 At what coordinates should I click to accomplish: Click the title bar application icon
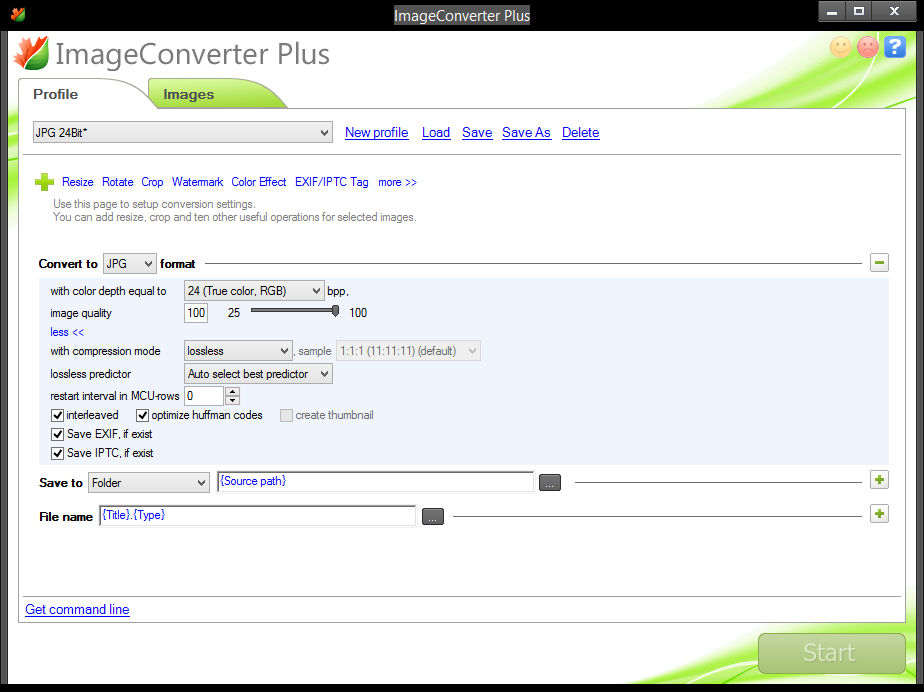click(x=18, y=14)
